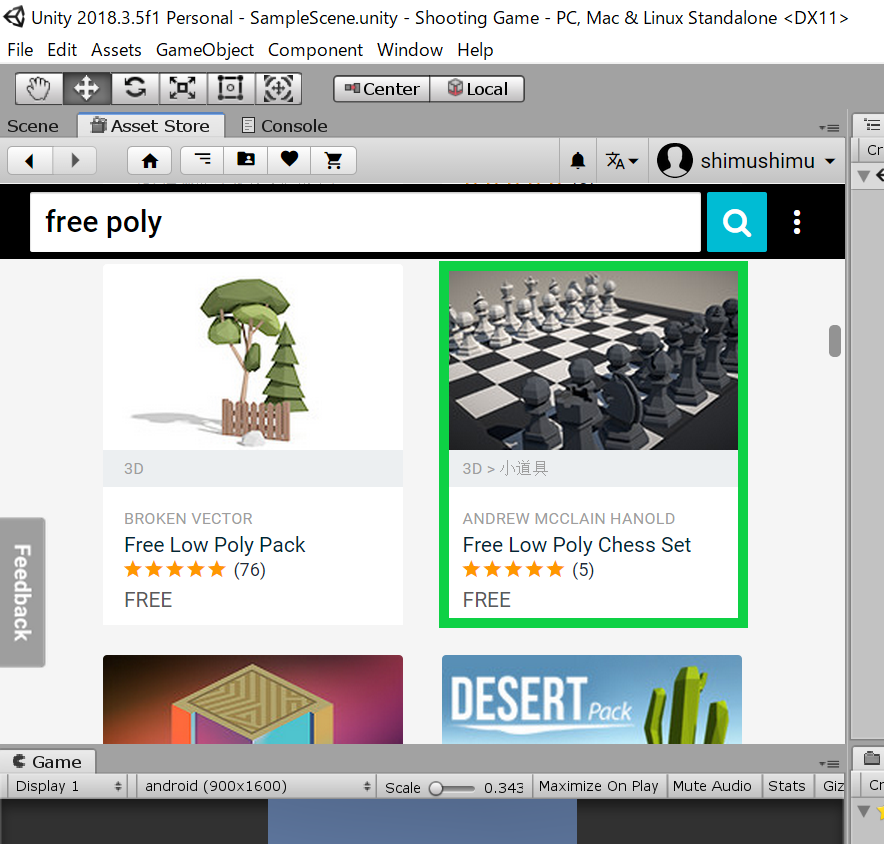
Task: Click the Game view Scale slider
Action: point(452,788)
